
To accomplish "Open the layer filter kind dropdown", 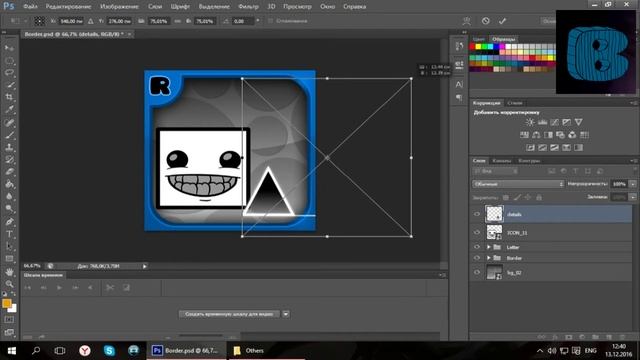I will tap(496, 171).
